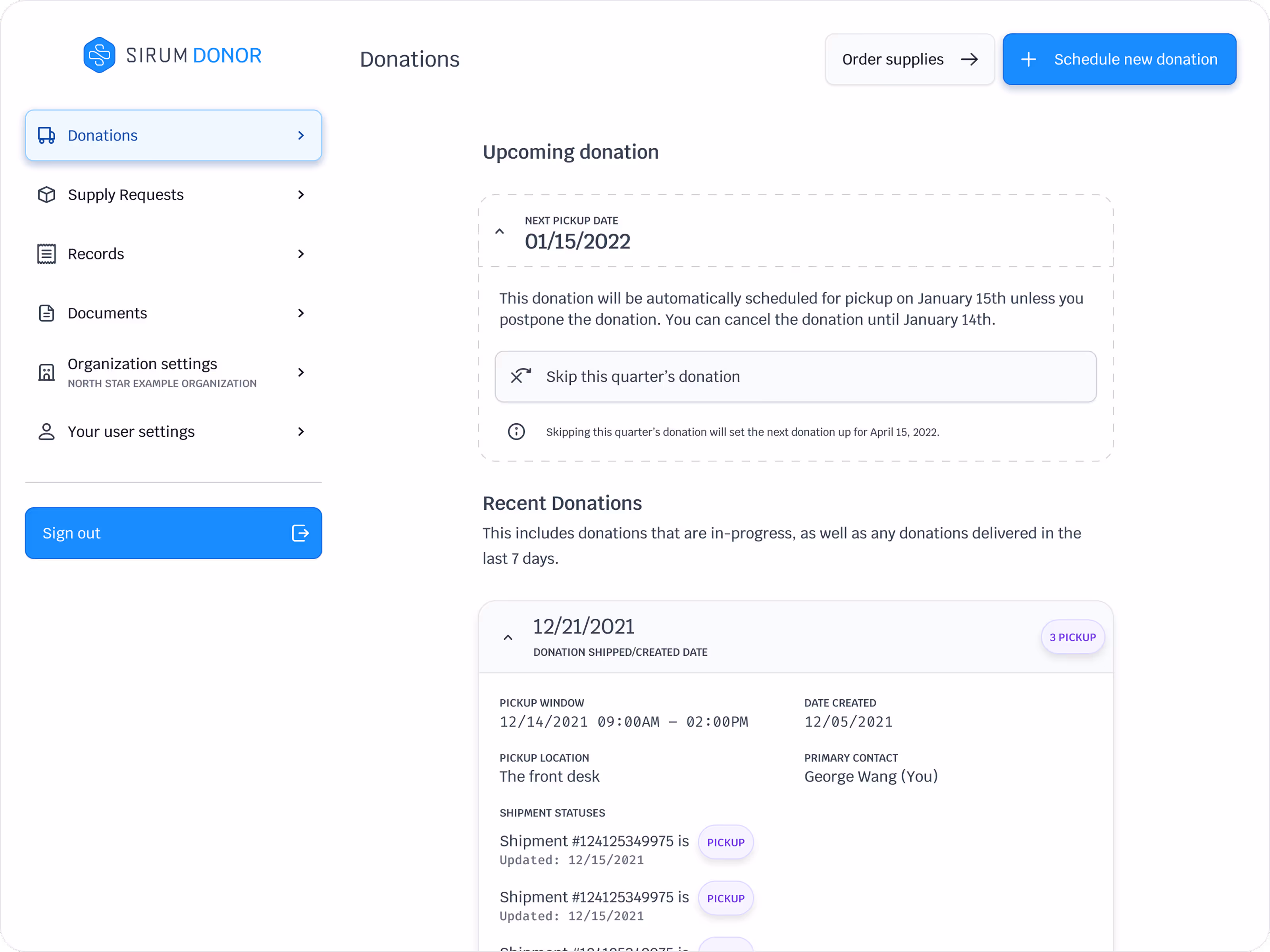Expand the Documents chevron
The width and height of the screenshot is (1270, 952).
click(x=301, y=313)
